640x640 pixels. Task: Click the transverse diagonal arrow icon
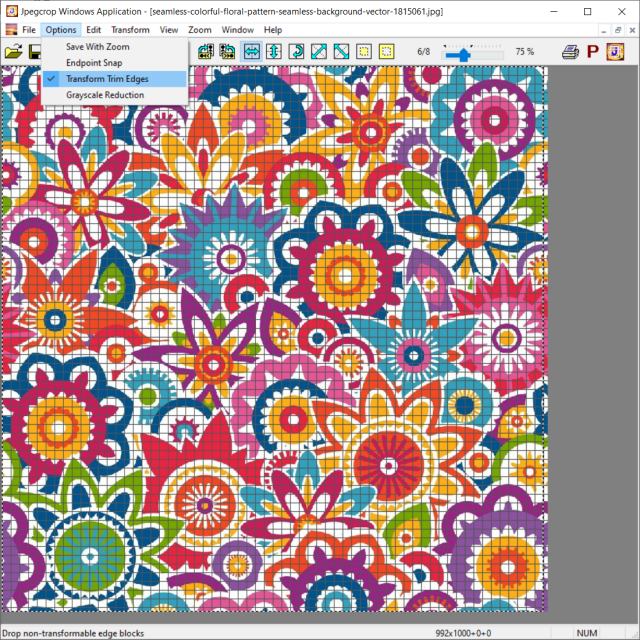tap(341, 52)
